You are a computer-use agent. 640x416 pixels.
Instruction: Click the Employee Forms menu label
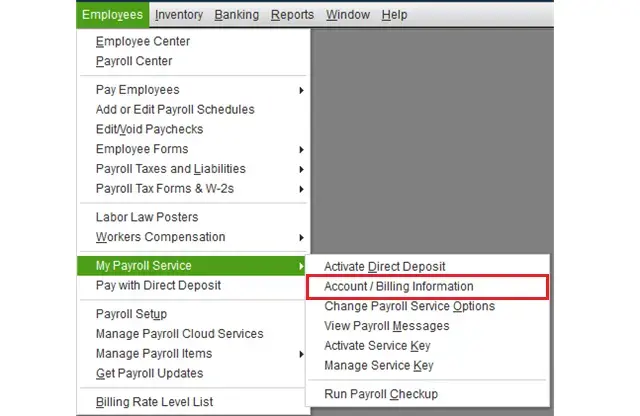coord(142,149)
